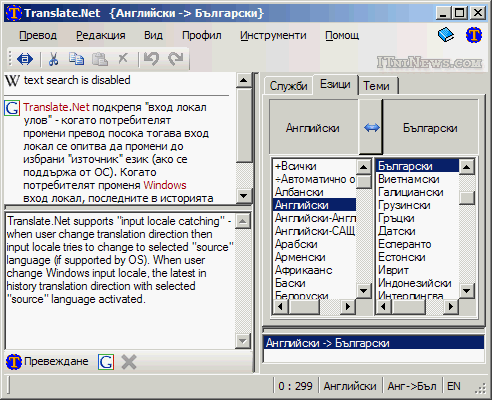The image size is (492, 400).
Task: Switch to the Служби tab
Action: pos(288,86)
